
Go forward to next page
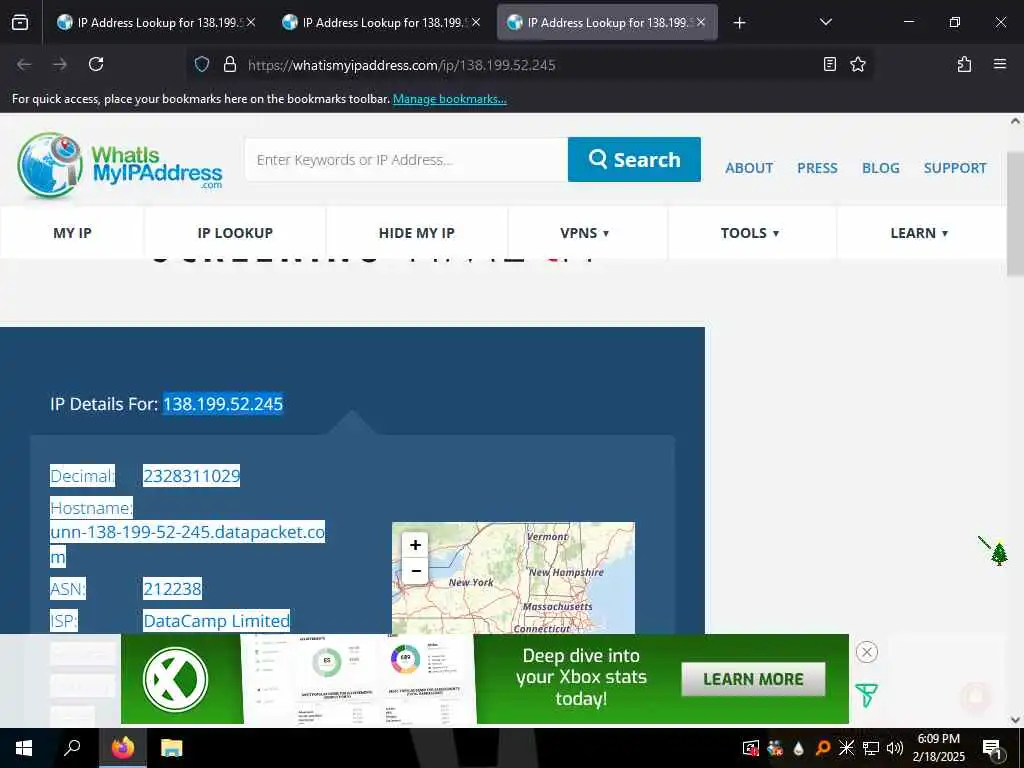(60, 64)
